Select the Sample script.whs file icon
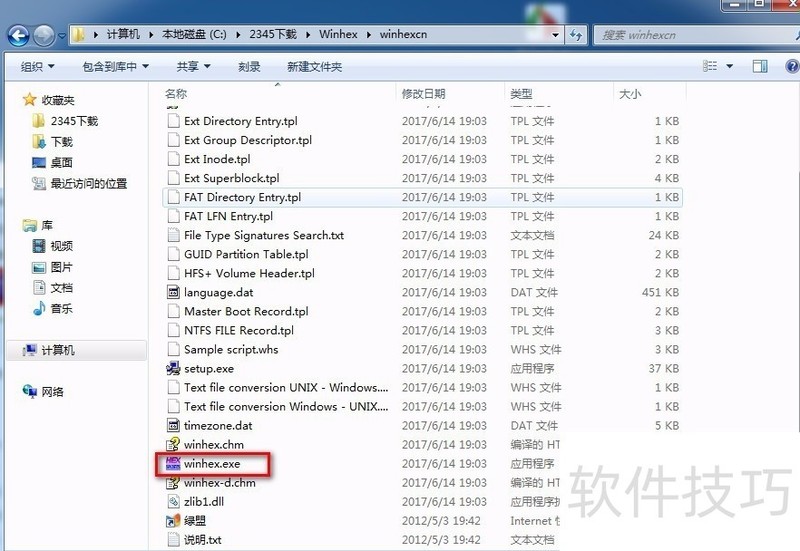 pos(173,349)
